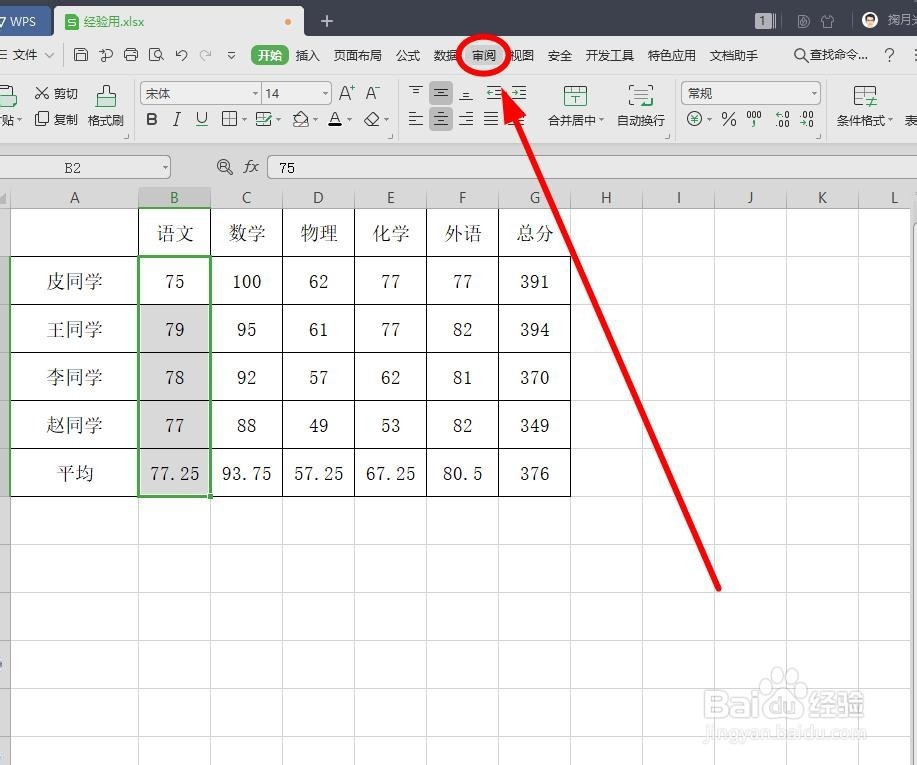Apply the font color A swatch
Screen dimensions: 917x765
tap(335, 119)
